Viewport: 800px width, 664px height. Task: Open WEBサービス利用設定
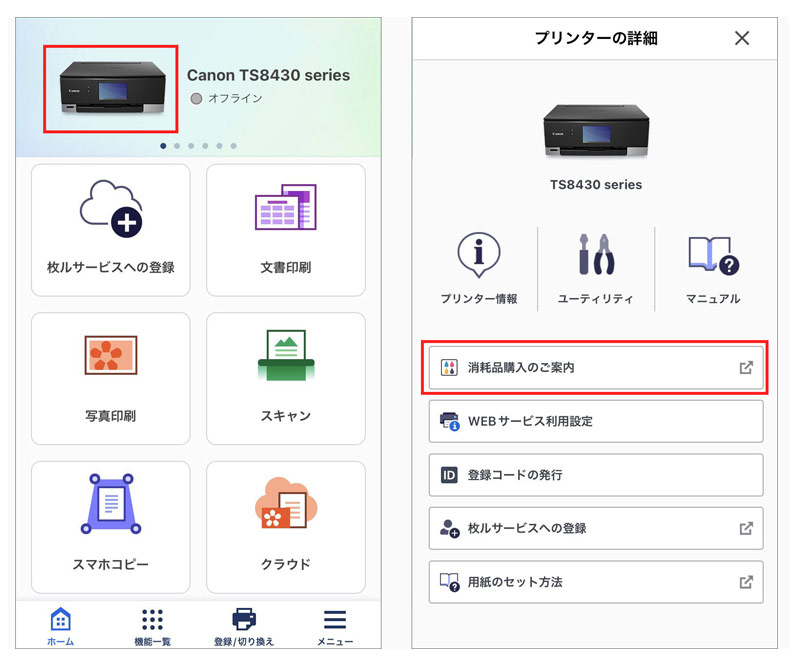595,421
